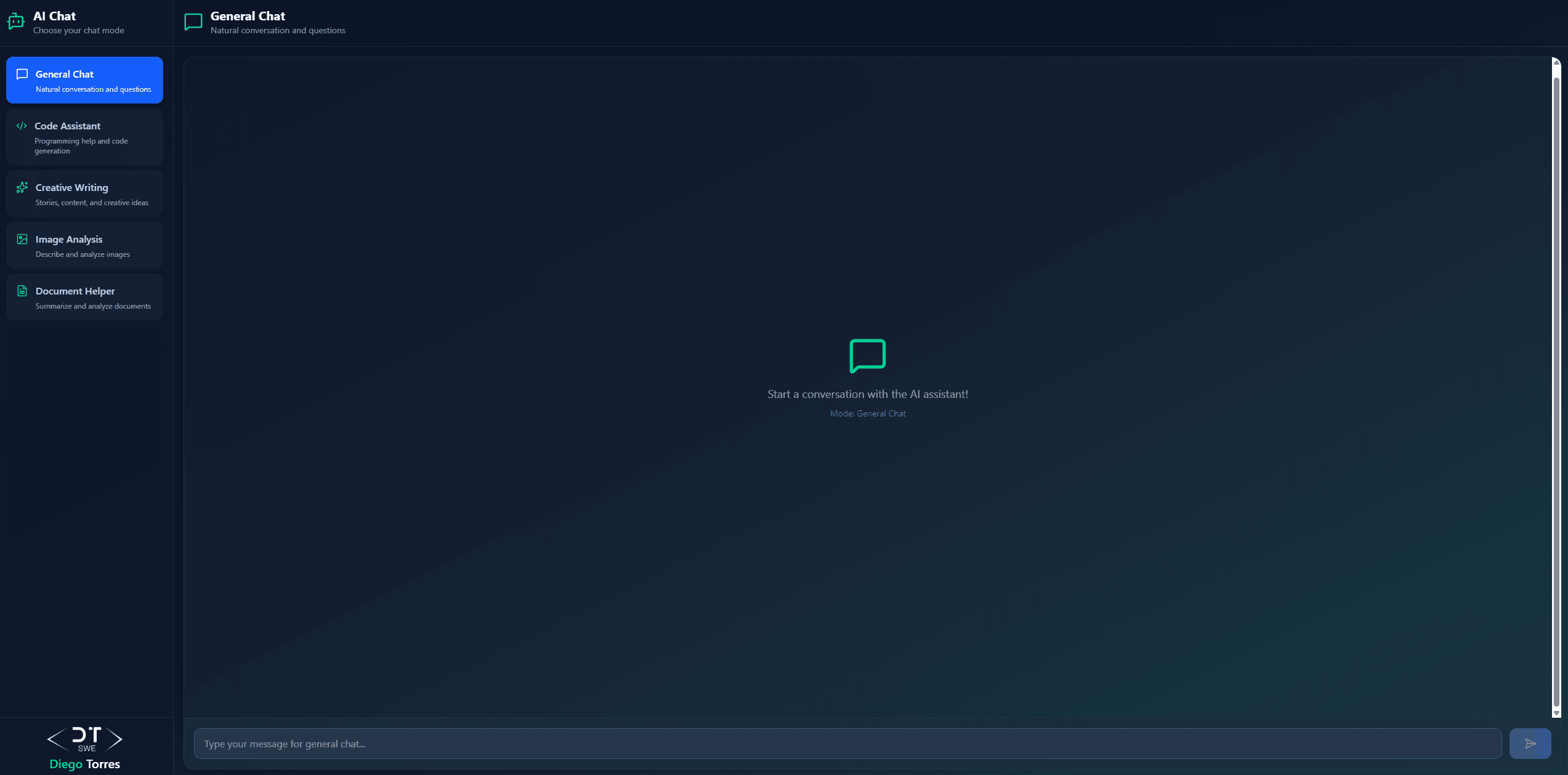Click the AI Chat robot icon
The image size is (1568, 775).
click(15, 22)
